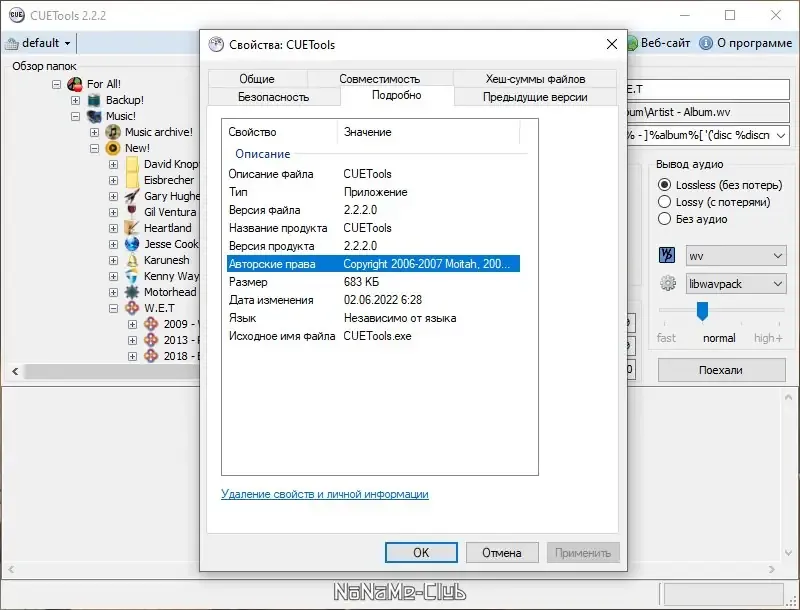Click the default profile icon
The height and width of the screenshot is (610, 800).
point(11,43)
